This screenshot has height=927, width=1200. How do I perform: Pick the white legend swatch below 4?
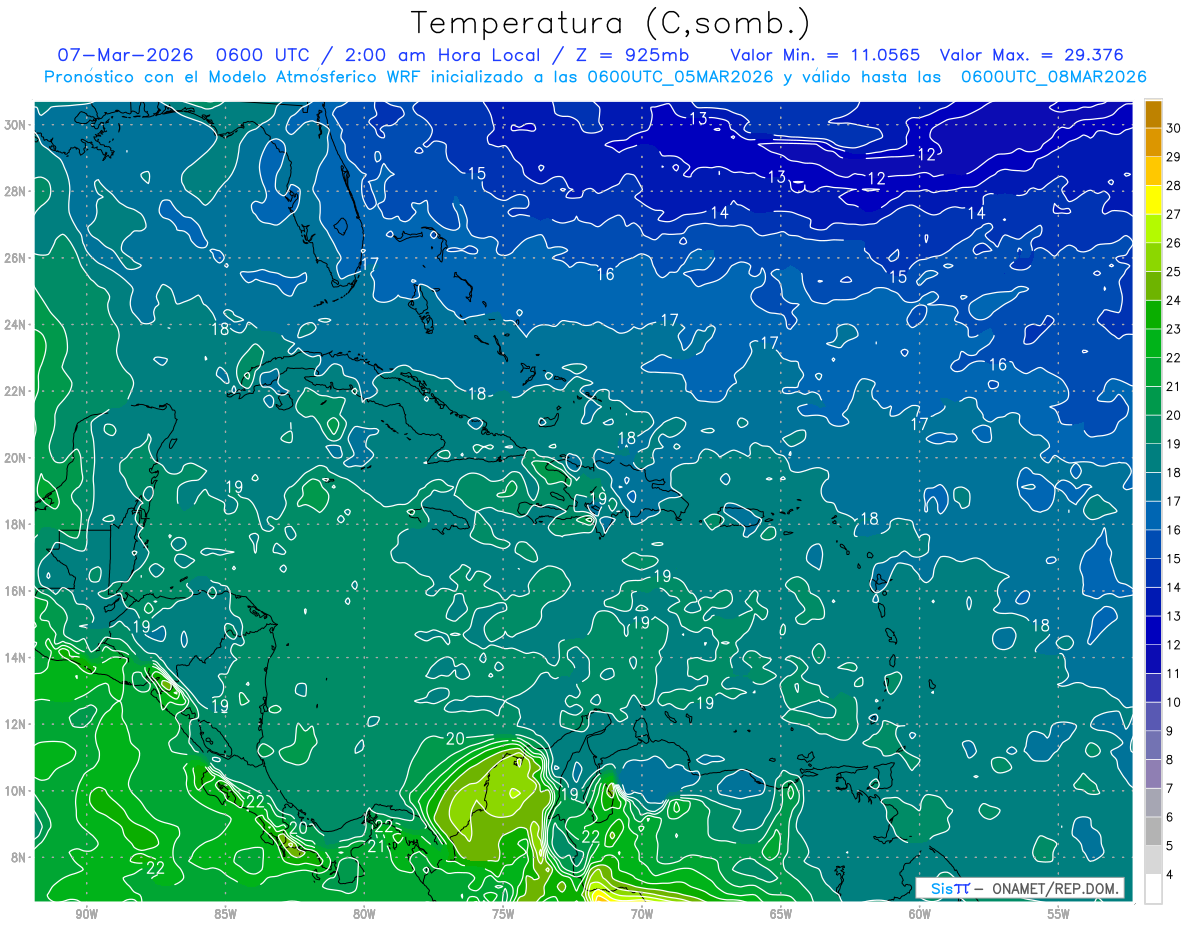click(x=1153, y=889)
